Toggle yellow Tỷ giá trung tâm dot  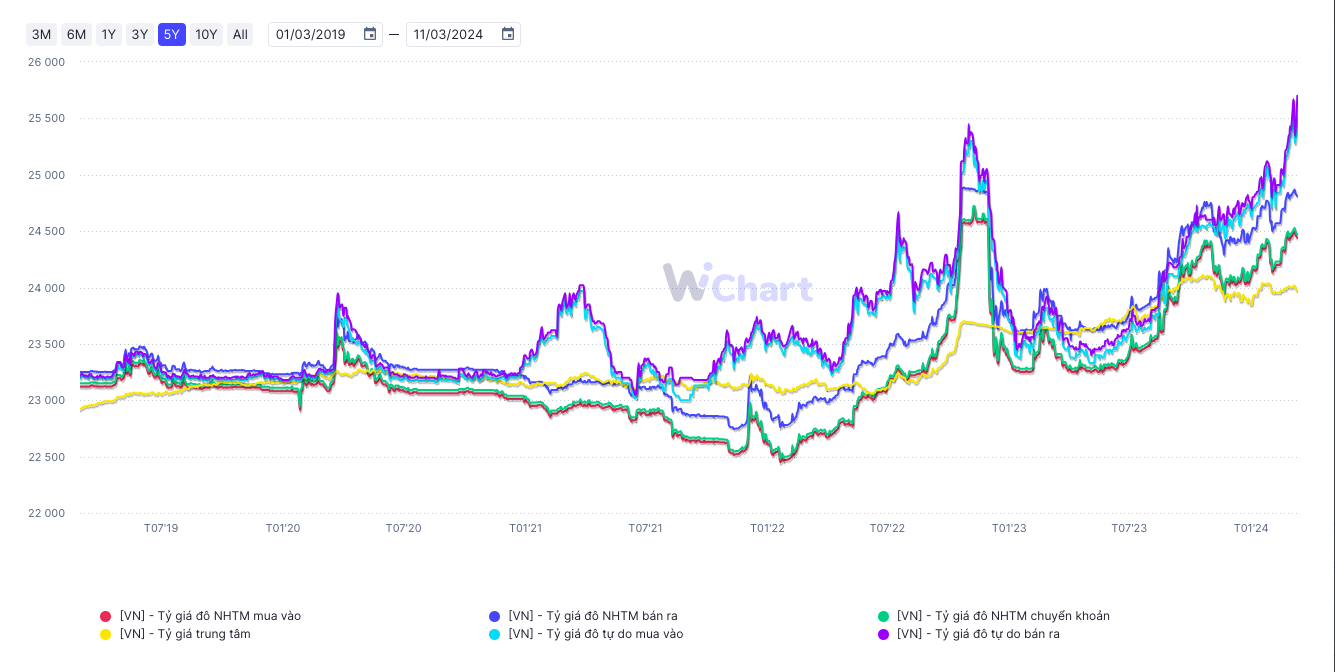pyautogui.click(x=106, y=634)
